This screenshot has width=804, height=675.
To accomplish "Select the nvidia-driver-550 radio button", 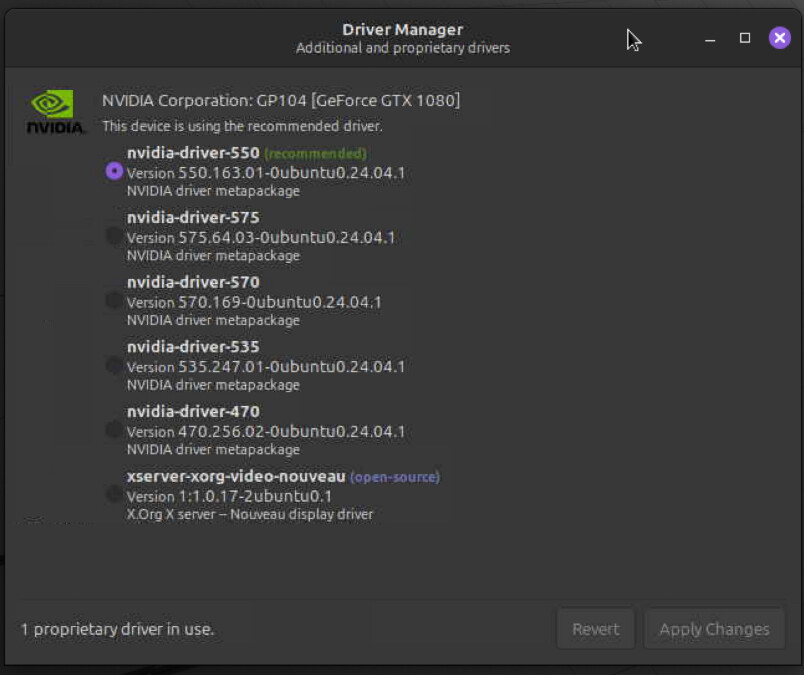I will click(114, 171).
